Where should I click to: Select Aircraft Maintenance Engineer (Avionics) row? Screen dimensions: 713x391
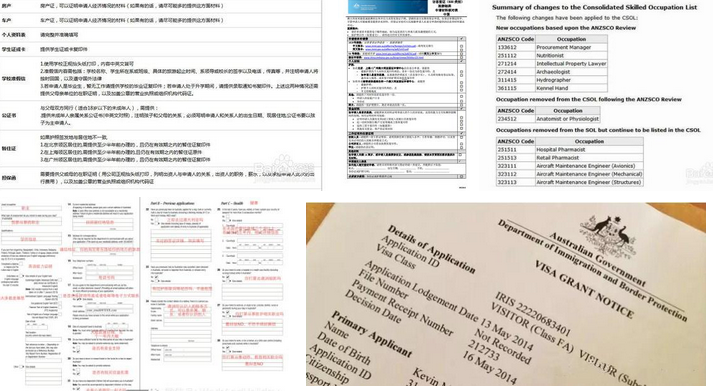point(570,166)
